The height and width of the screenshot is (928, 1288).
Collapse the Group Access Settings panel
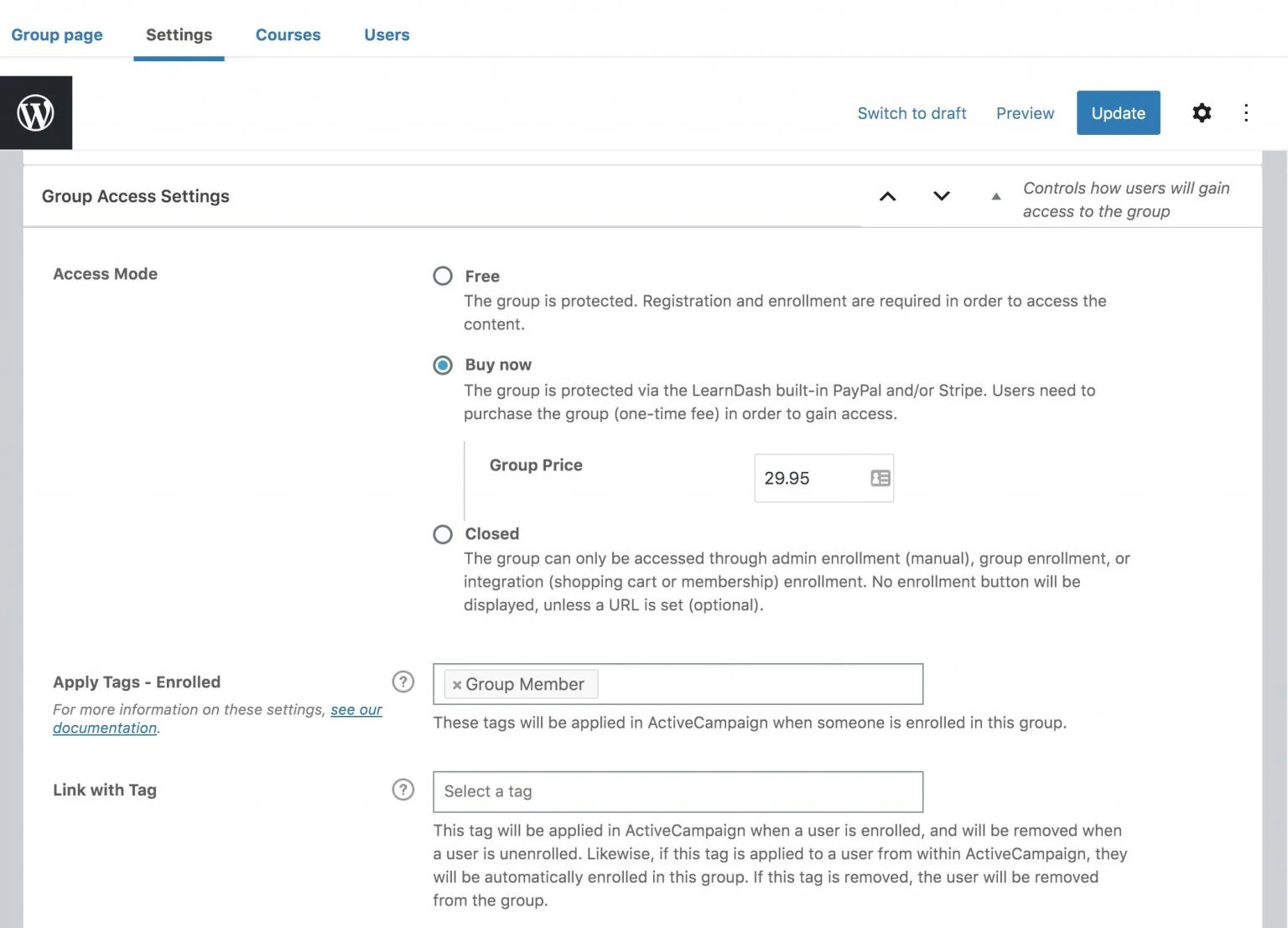pos(996,196)
